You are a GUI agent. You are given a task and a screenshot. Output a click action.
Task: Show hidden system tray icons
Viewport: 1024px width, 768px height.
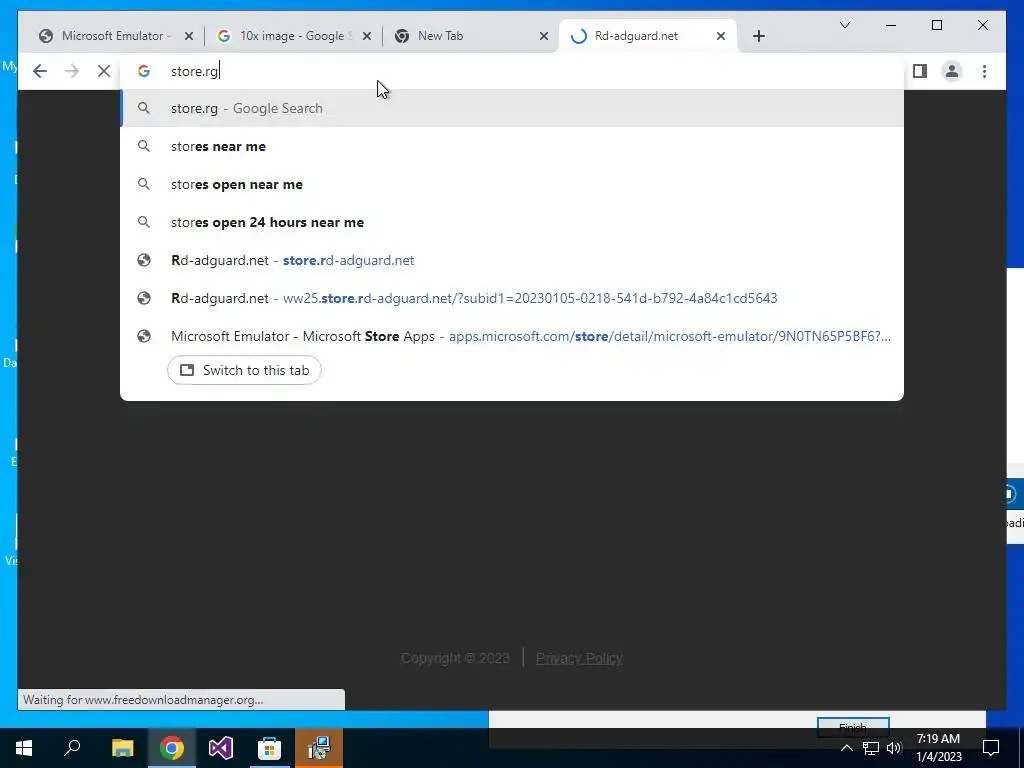point(846,748)
